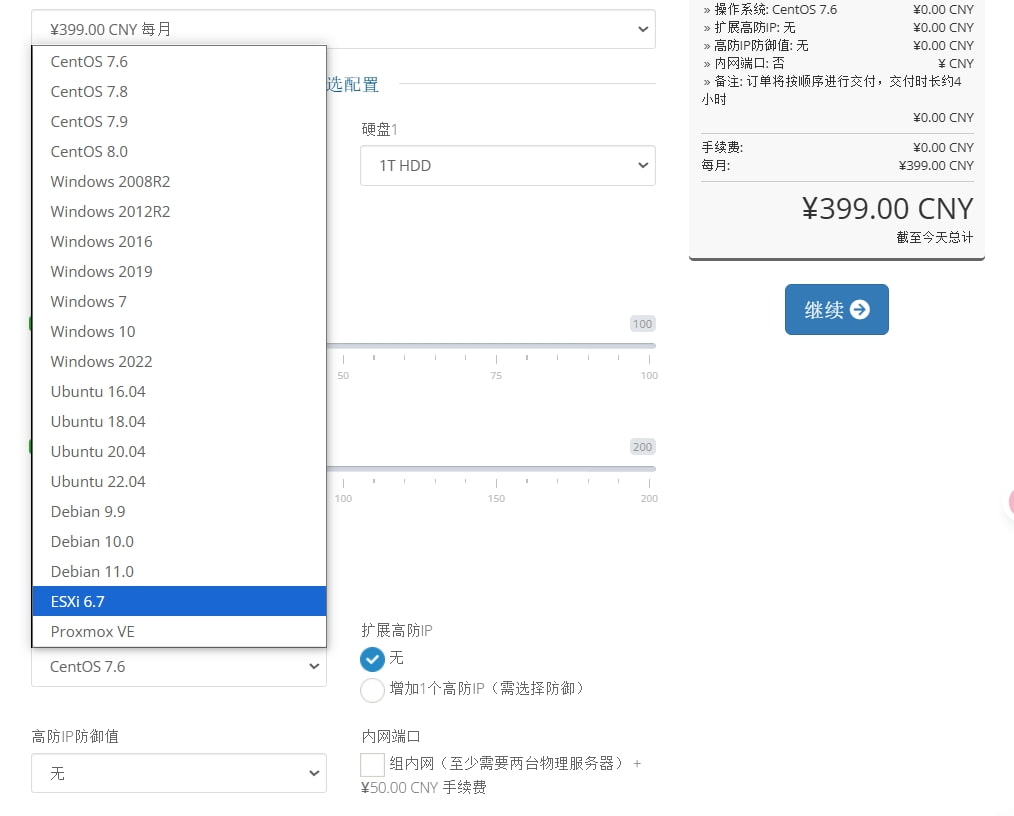Click the ¥399.00 CNY total amount
Image resolution: width=1014 pixels, height=816 pixels.
(887, 209)
